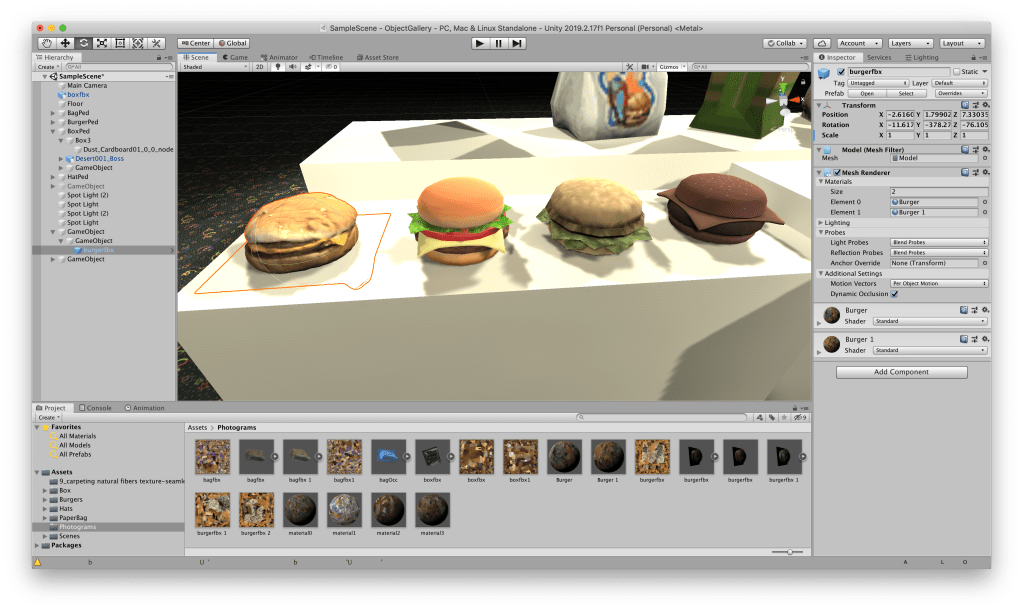
Task: Choose the Scale tool
Action: (x=102, y=43)
